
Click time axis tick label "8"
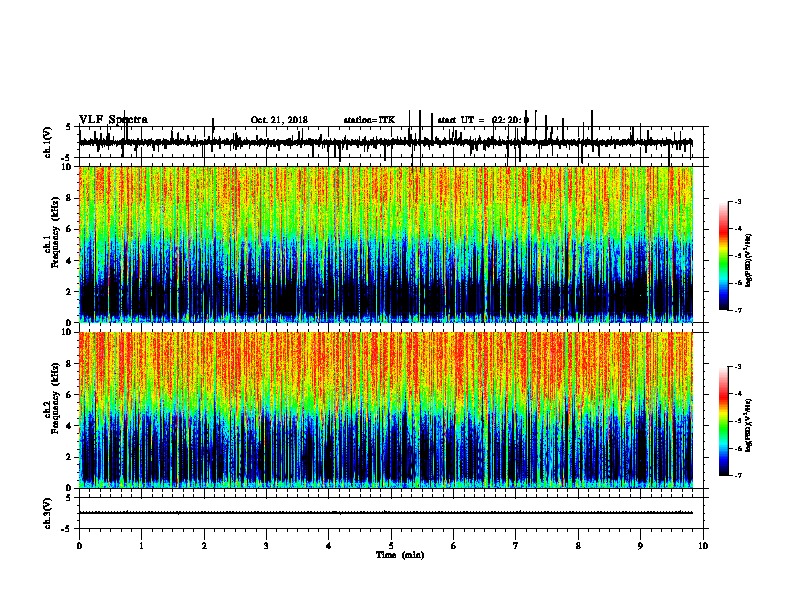pos(578,545)
